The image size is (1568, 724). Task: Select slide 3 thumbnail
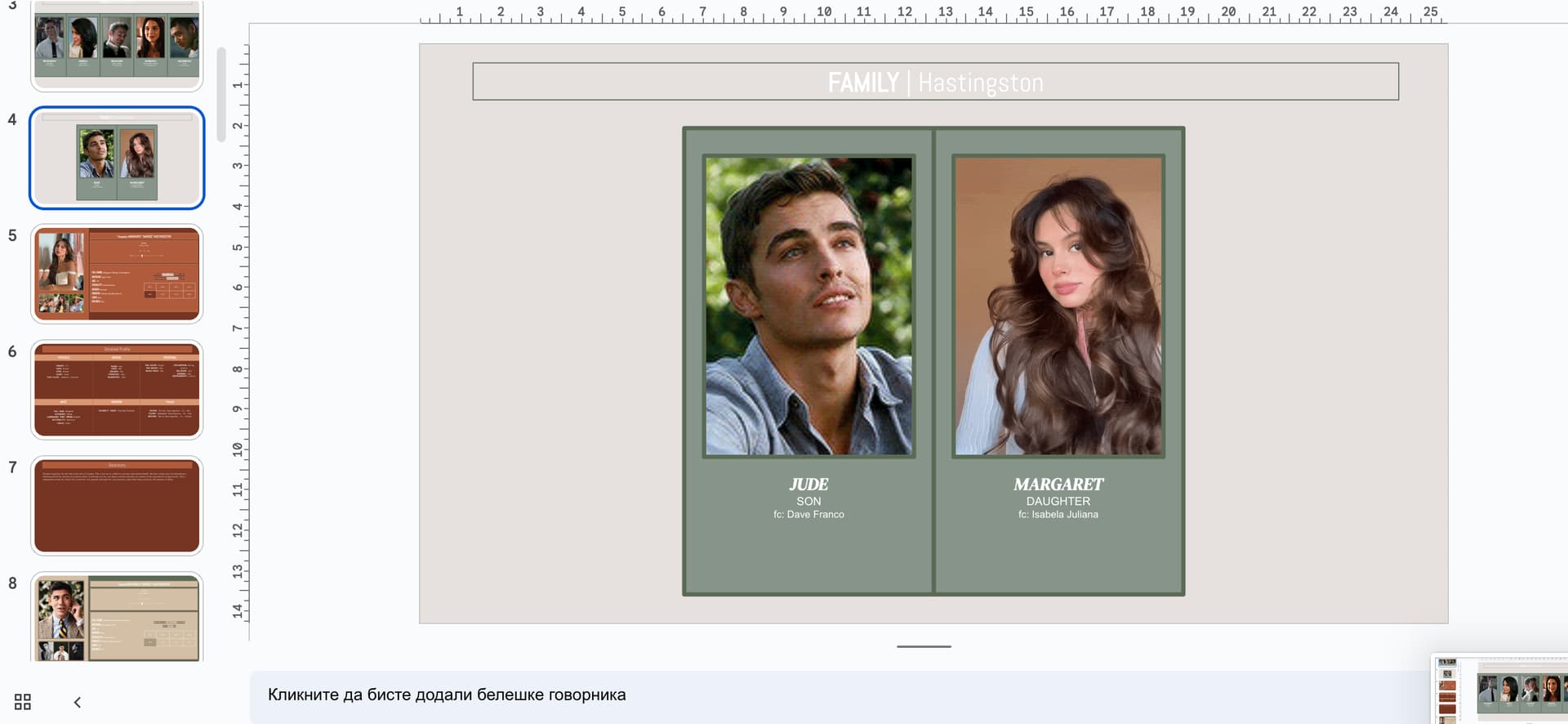tap(117, 45)
